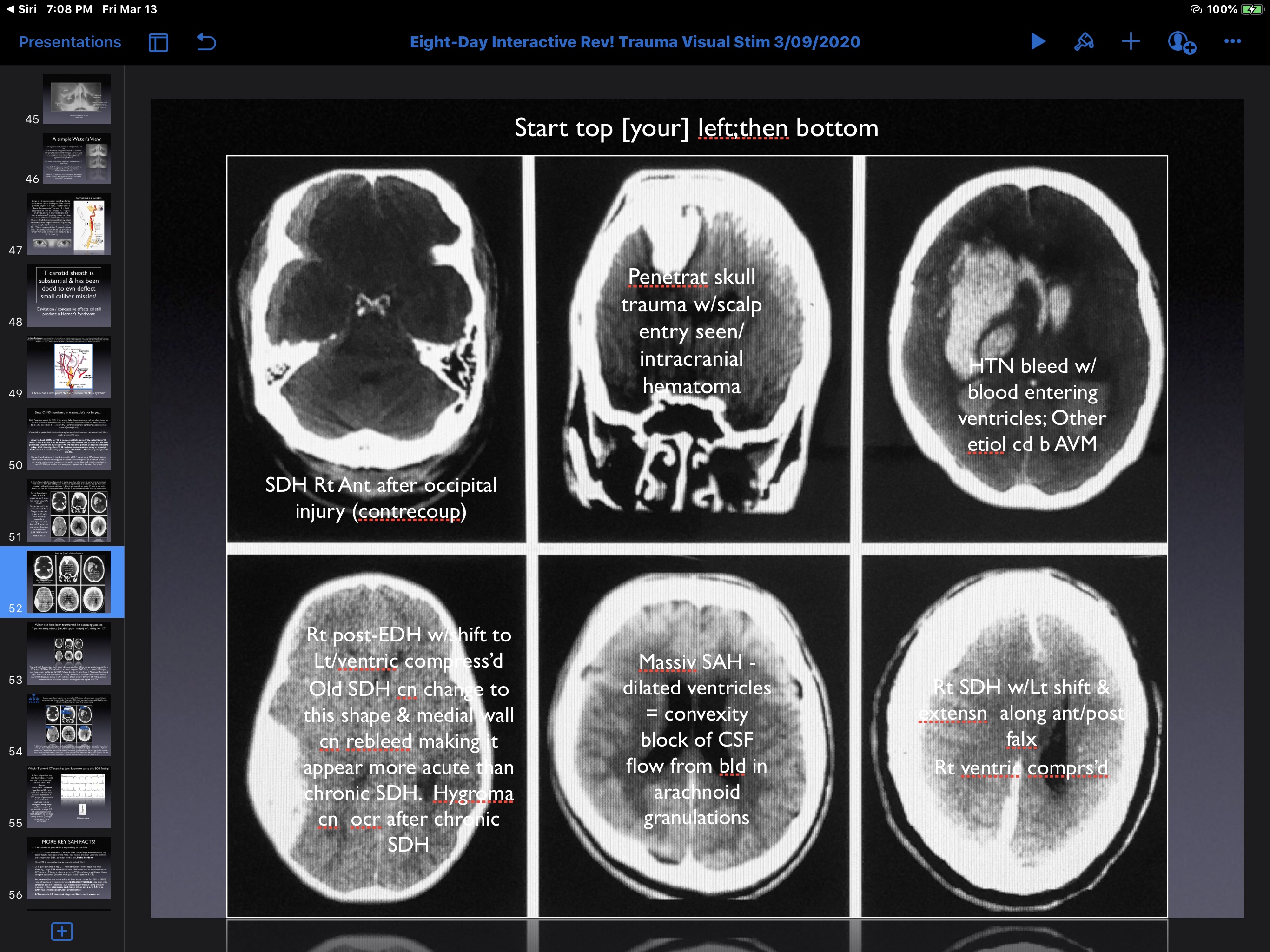
Task: Open the More options ellipsis menu
Action: (x=1232, y=41)
